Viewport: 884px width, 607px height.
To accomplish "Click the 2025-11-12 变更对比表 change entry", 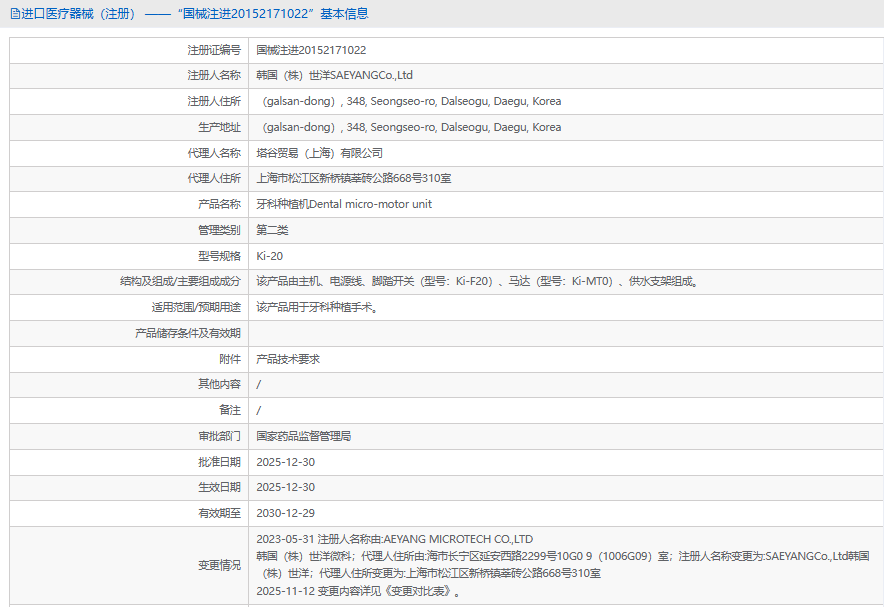I will point(359,591).
